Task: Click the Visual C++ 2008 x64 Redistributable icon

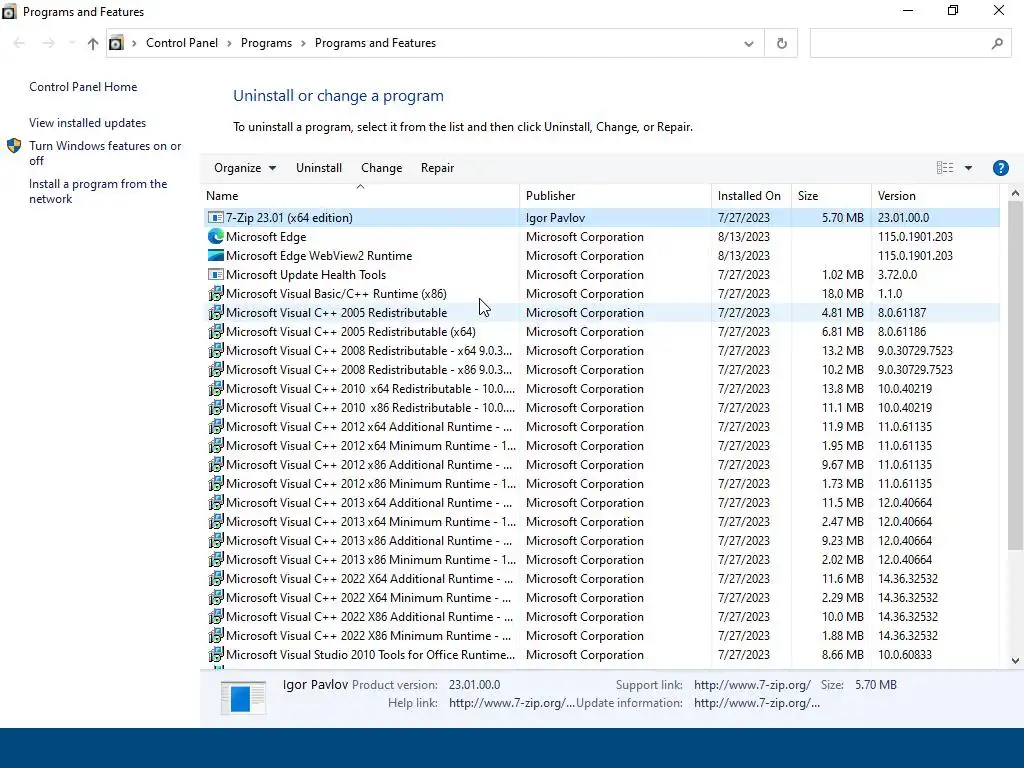Action: (x=216, y=350)
